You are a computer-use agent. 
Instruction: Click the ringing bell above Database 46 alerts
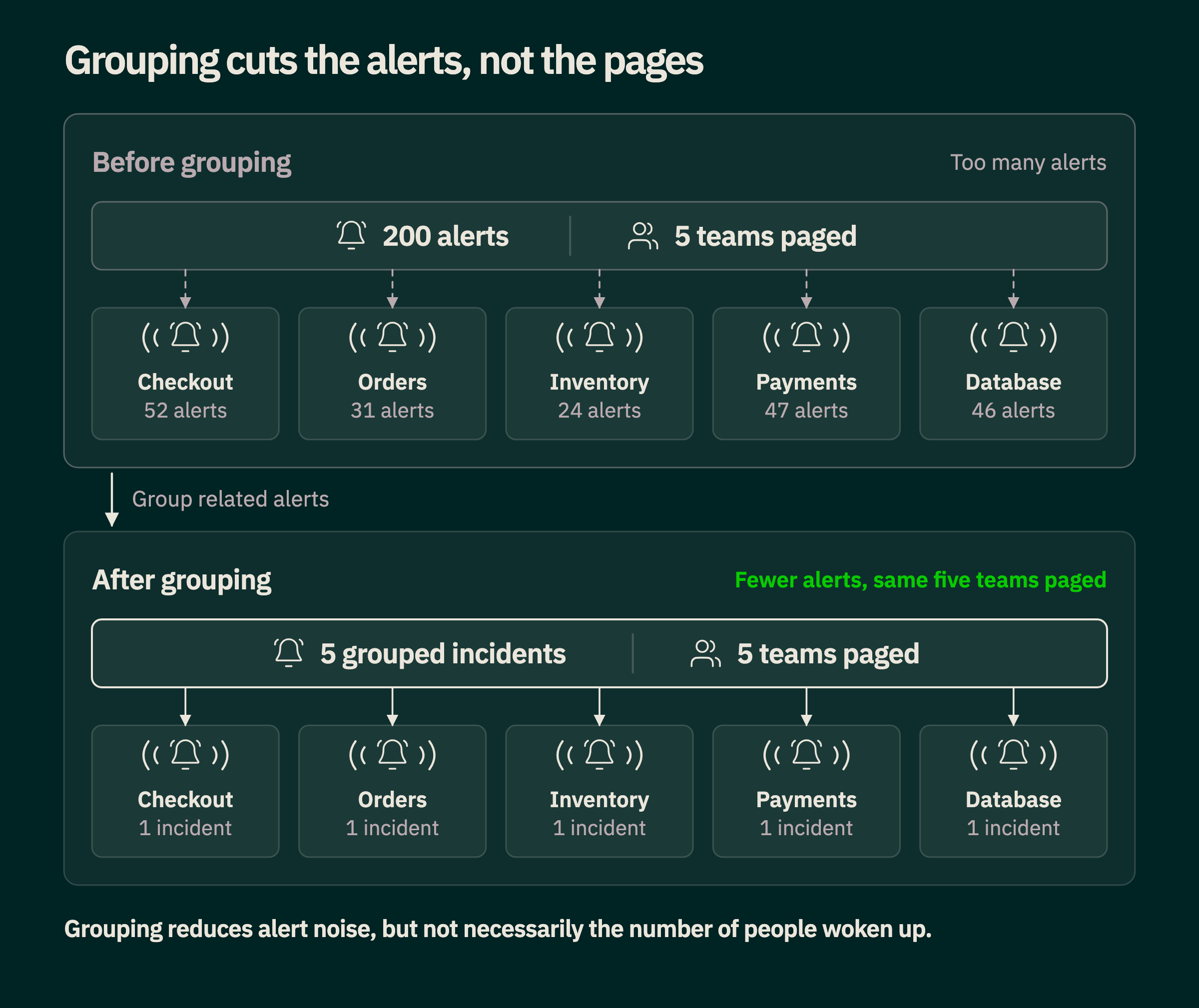point(1013,337)
